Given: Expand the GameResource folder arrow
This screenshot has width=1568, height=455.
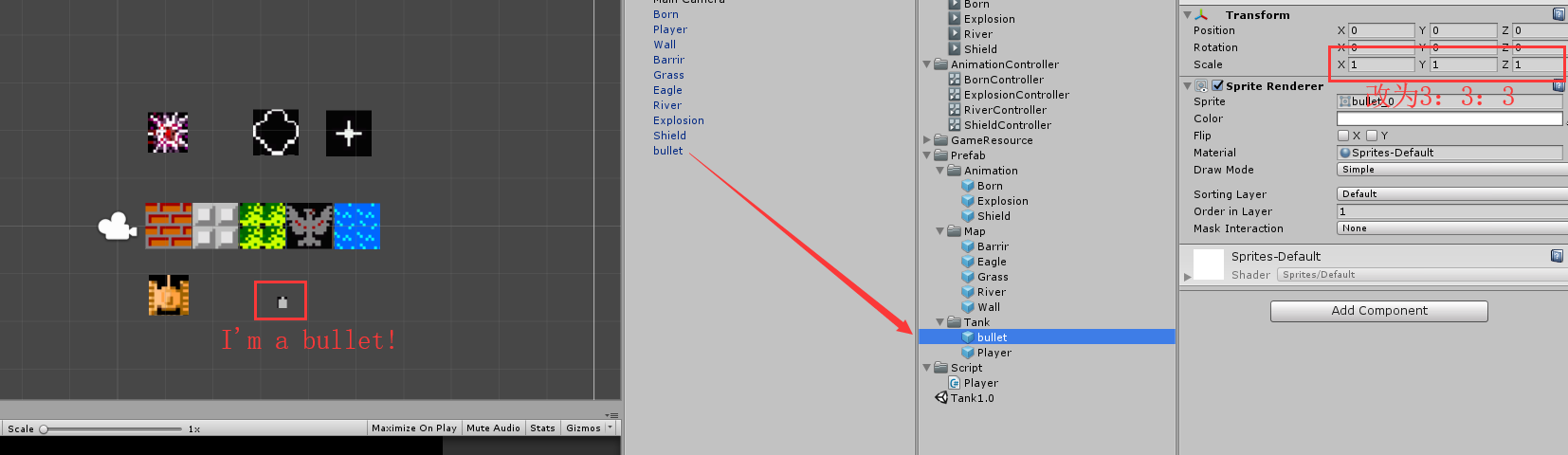Looking at the screenshot, I should click(927, 140).
